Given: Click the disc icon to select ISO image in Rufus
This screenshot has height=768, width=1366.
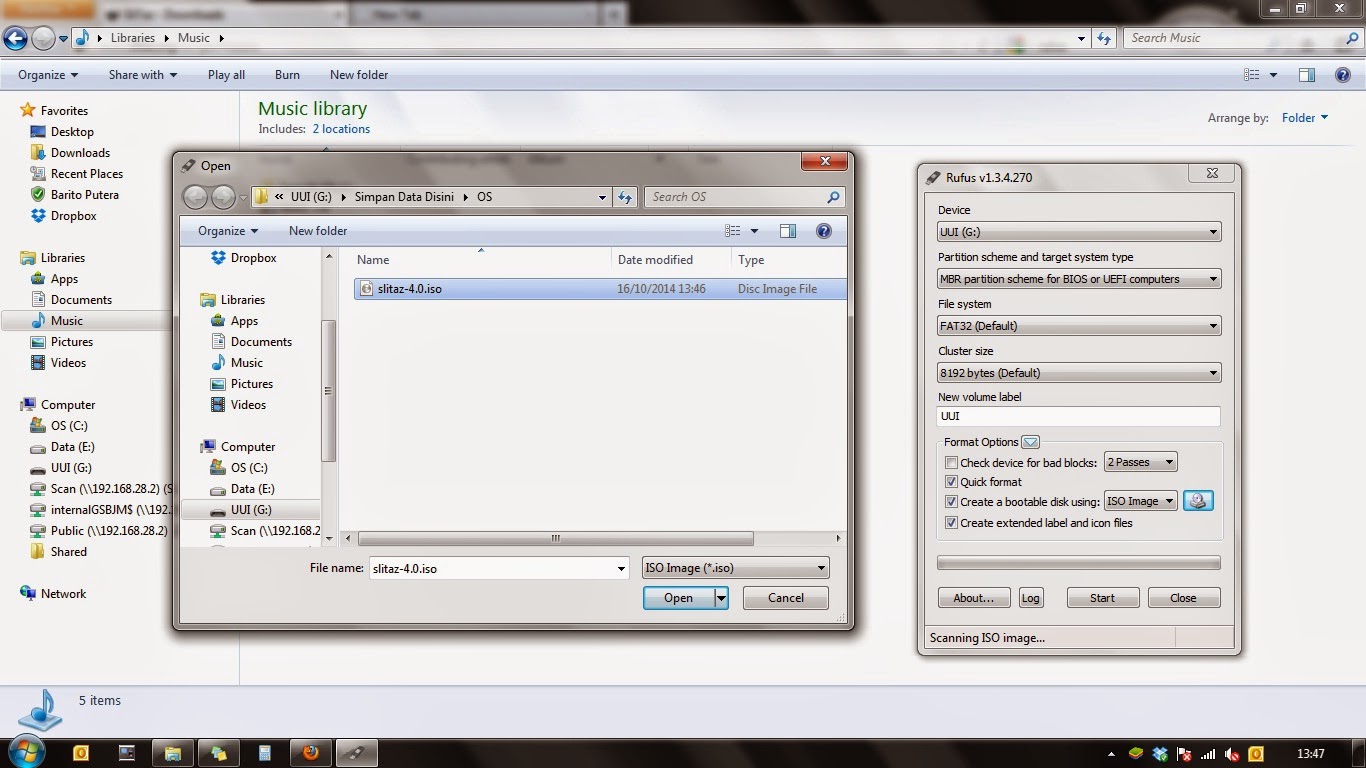Looking at the screenshot, I should tap(1198, 501).
